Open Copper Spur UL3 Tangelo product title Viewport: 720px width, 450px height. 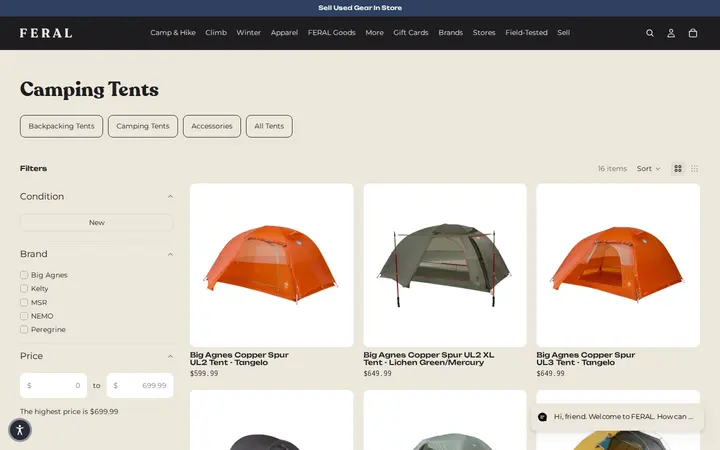pos(585,359)
